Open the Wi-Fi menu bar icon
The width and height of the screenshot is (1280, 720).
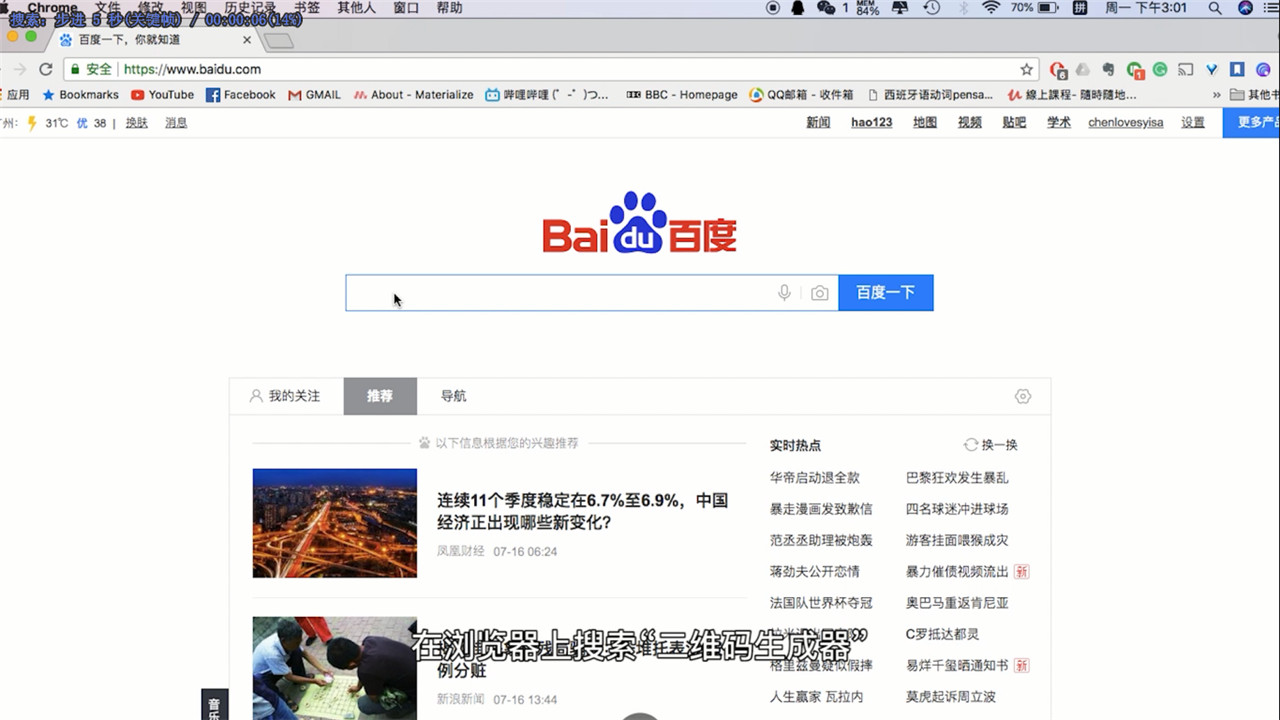tap(990, 8)
